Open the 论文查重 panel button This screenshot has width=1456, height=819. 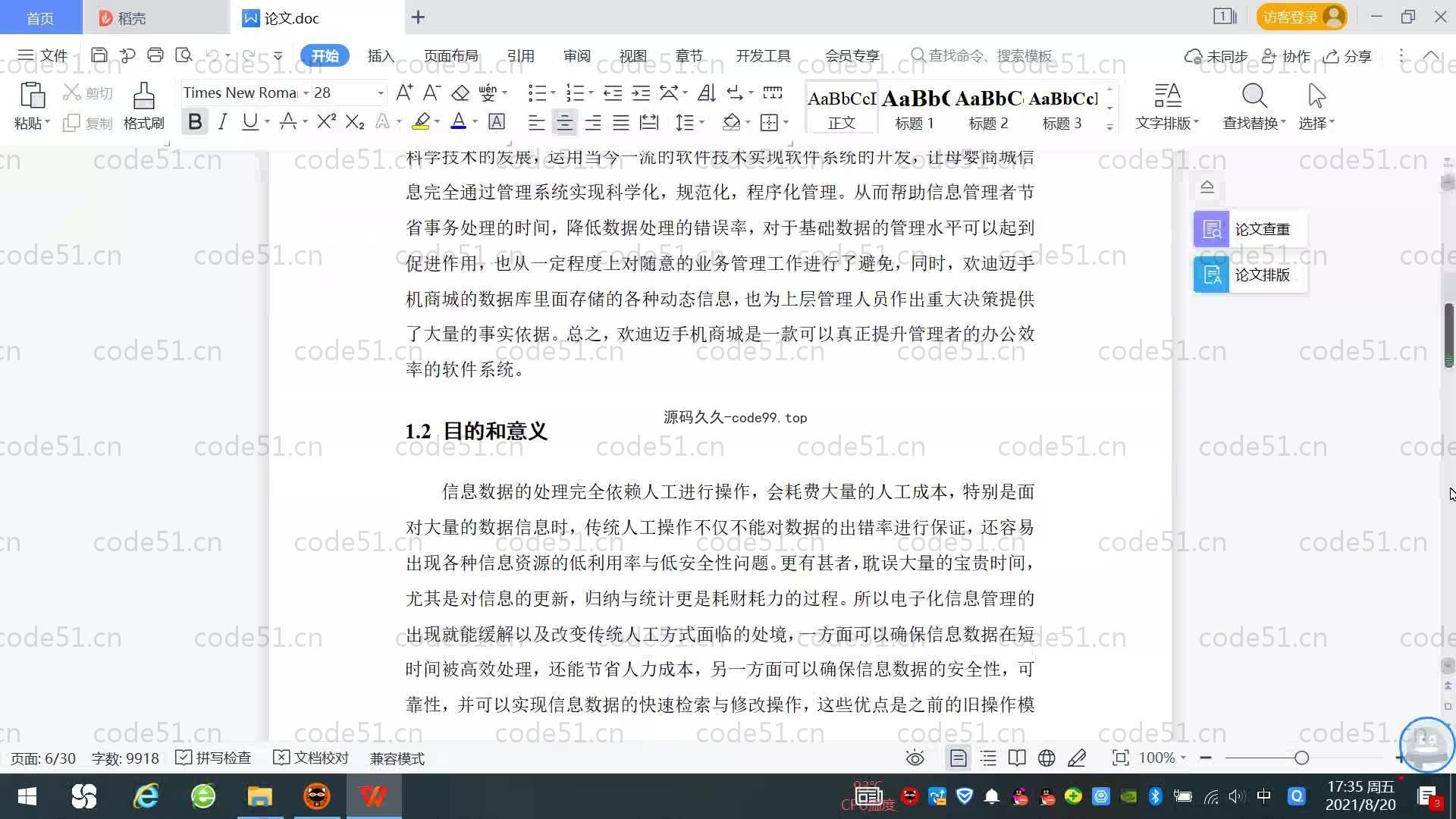tap(1250, 229)
